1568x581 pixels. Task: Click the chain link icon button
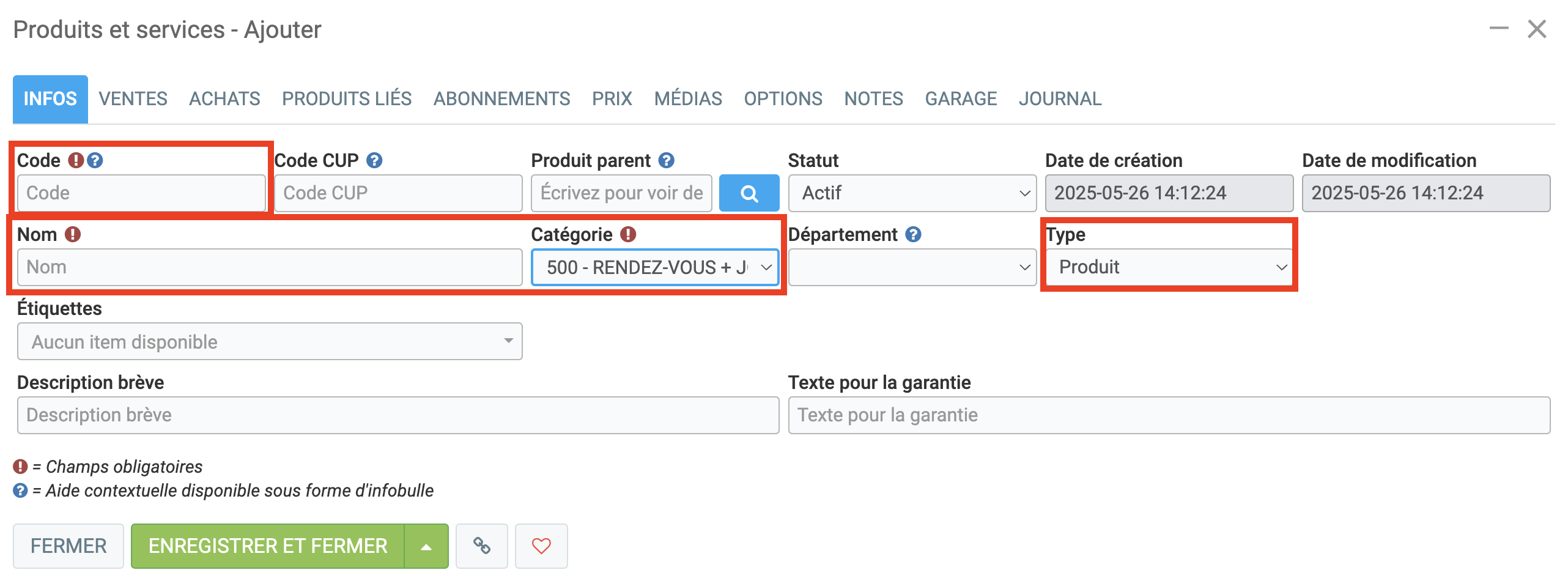pos(481,546)
